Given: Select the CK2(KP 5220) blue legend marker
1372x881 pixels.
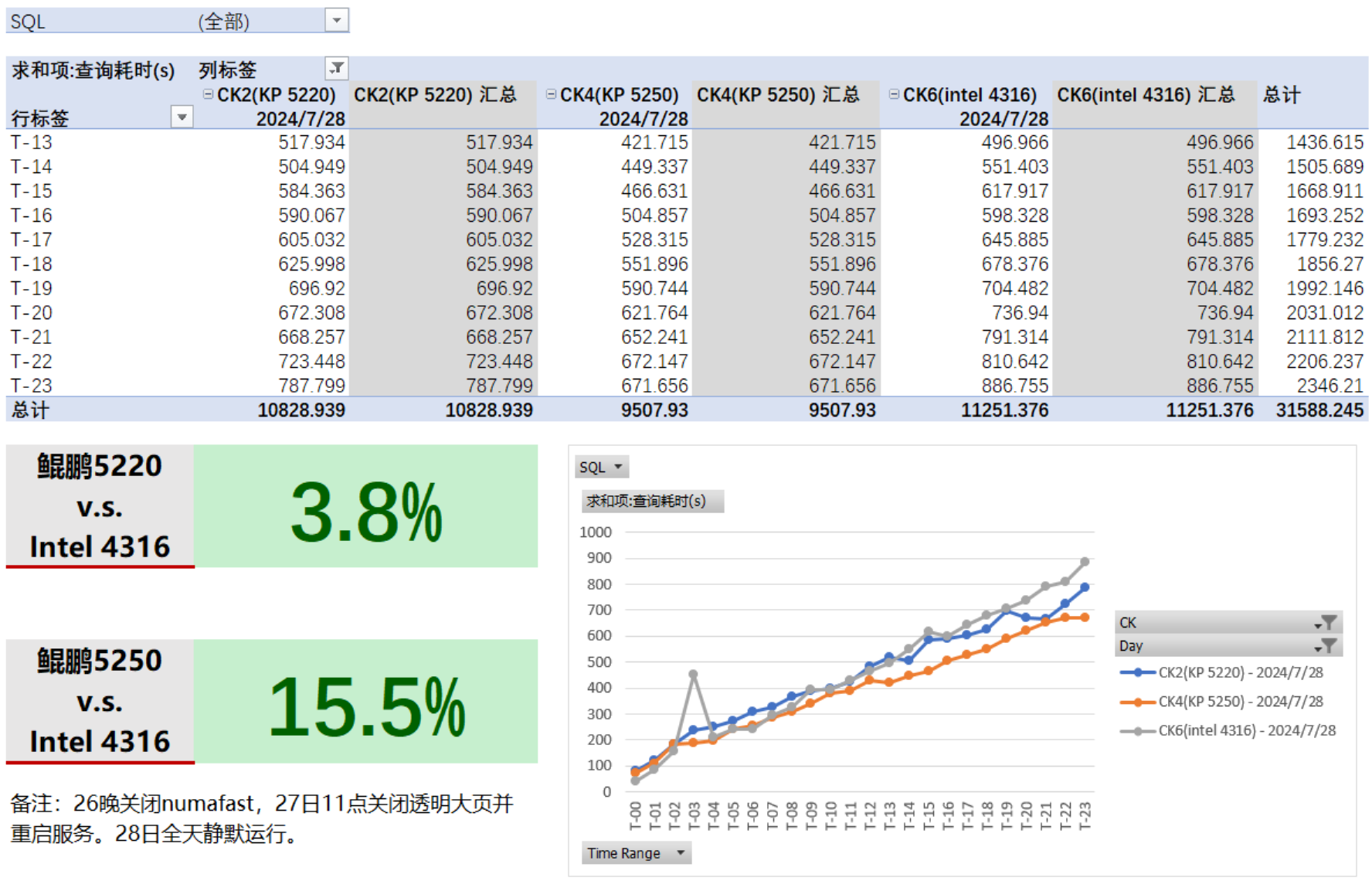Looking at the screenshot, I should (x=1138, y=672).
